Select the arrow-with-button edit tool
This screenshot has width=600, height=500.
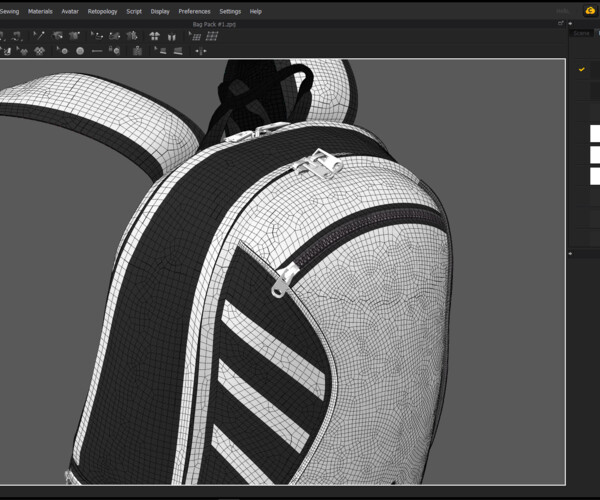pyautogui.click(x=62, y=50)
